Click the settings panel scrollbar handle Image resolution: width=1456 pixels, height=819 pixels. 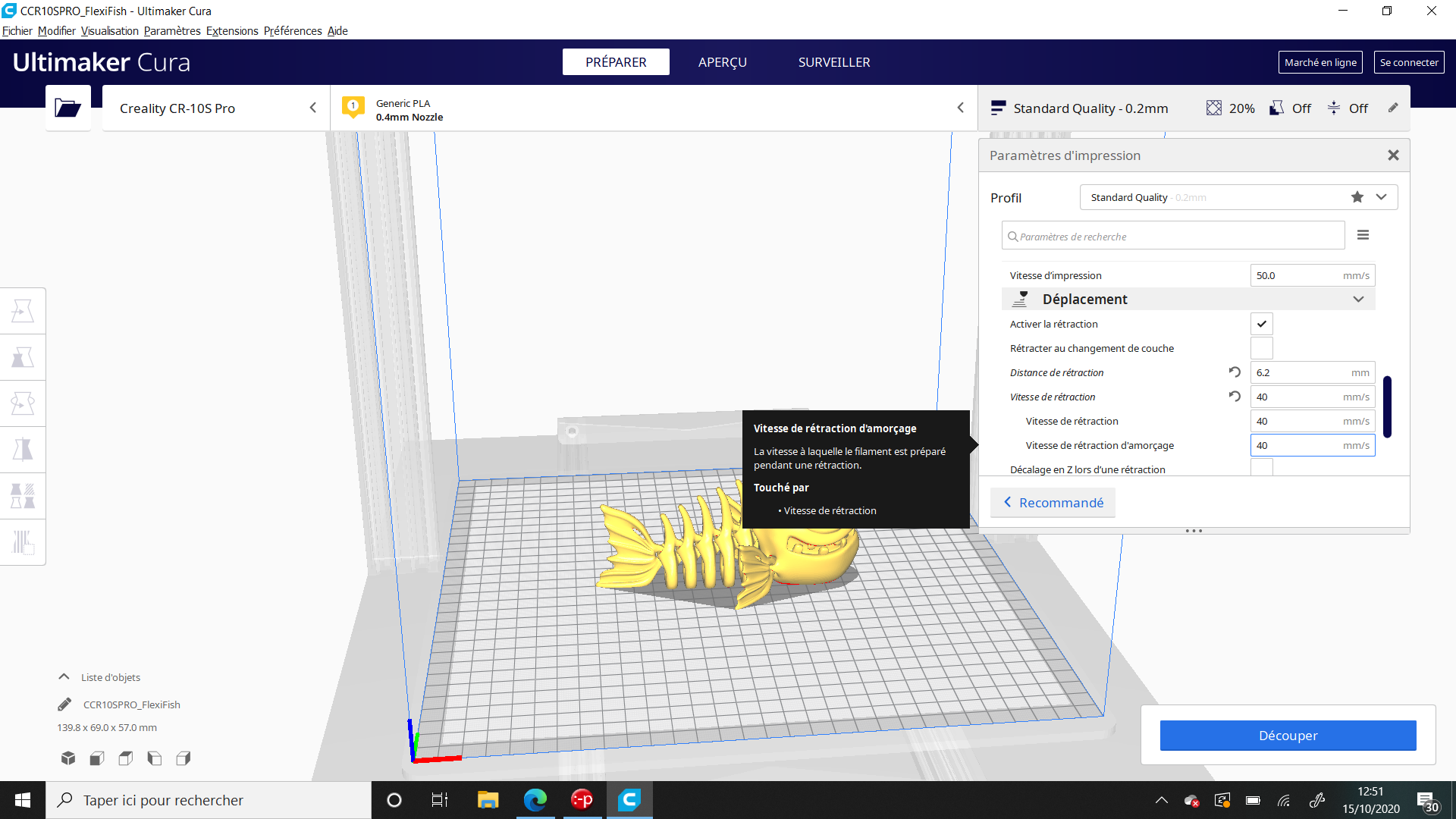coord(1387,406)
